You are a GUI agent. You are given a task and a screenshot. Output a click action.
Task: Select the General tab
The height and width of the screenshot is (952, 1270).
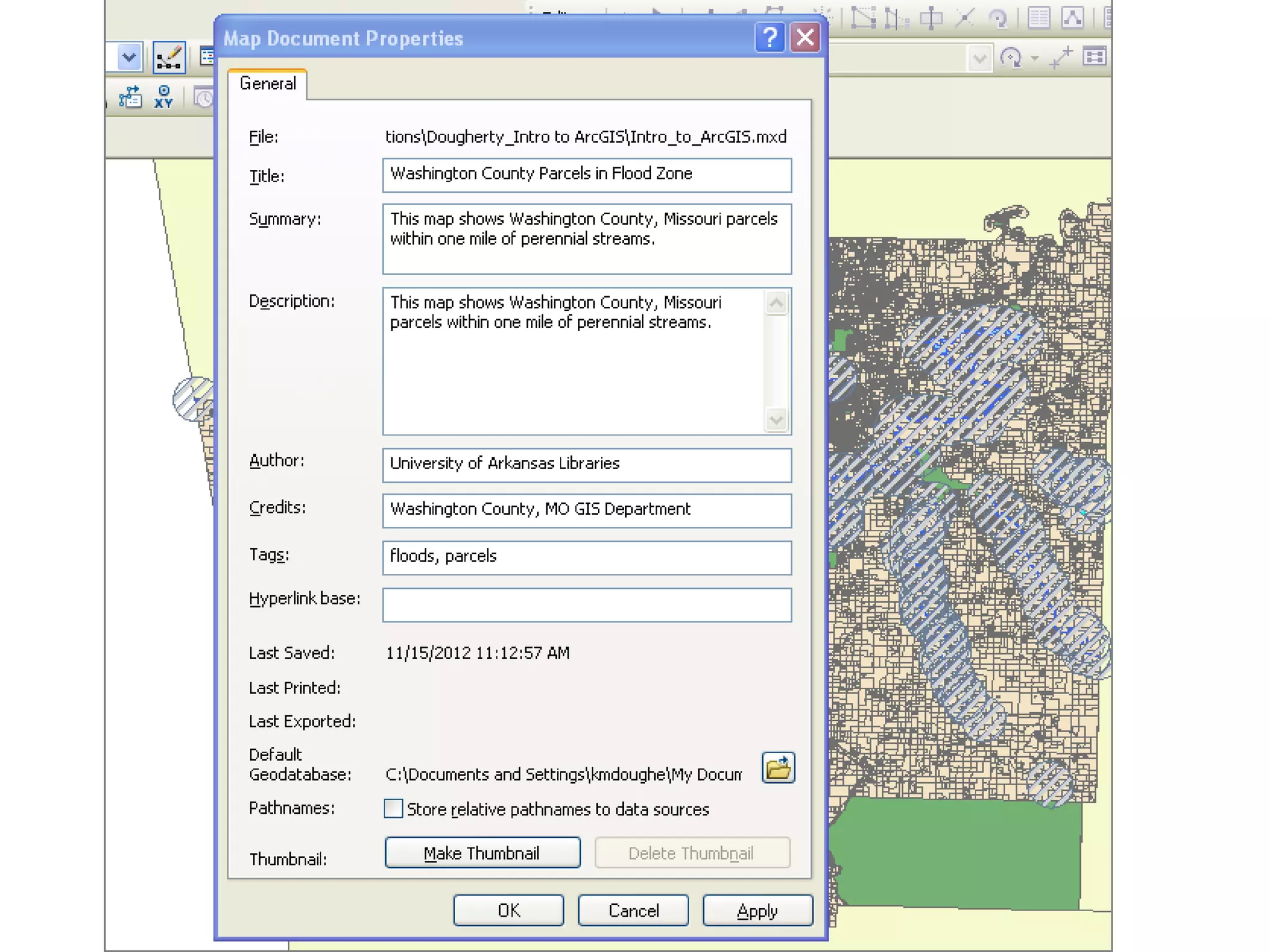point(267,84)
